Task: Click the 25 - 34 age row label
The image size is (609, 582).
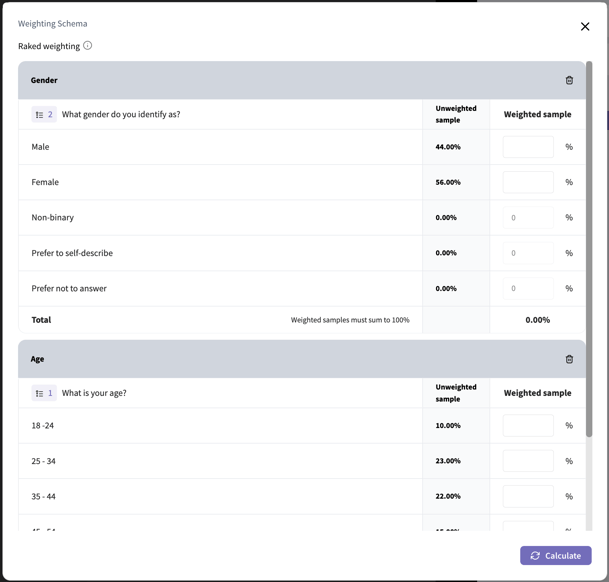Action: click(x=44, y=461)
